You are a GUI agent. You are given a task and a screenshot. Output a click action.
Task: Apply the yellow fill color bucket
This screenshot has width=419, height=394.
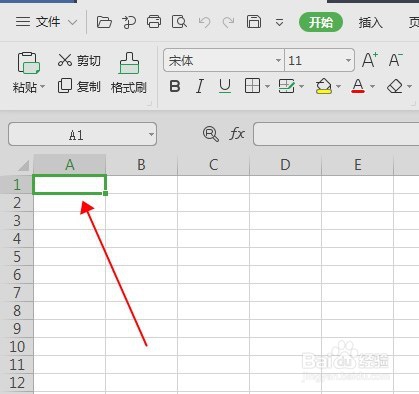(323, 86)
